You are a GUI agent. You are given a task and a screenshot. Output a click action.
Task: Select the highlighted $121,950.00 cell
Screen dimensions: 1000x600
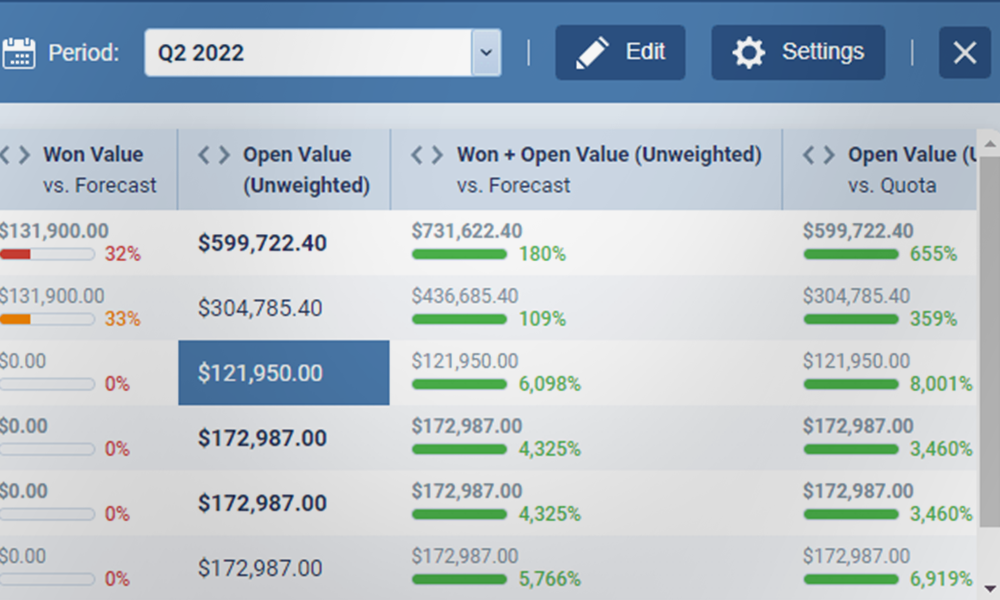[x=284, y=373]
